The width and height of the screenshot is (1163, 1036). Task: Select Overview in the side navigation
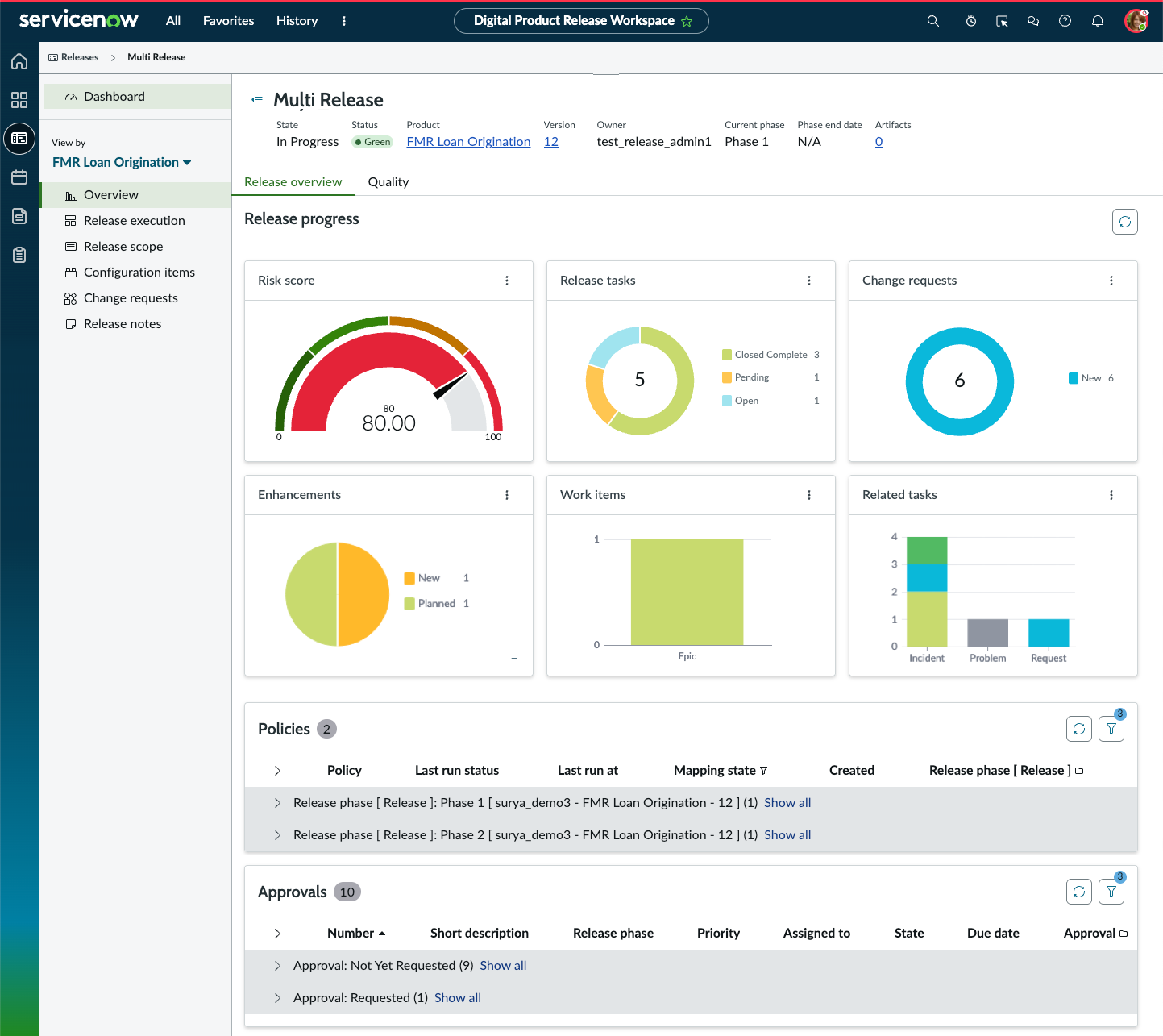(x=137, y=195)
